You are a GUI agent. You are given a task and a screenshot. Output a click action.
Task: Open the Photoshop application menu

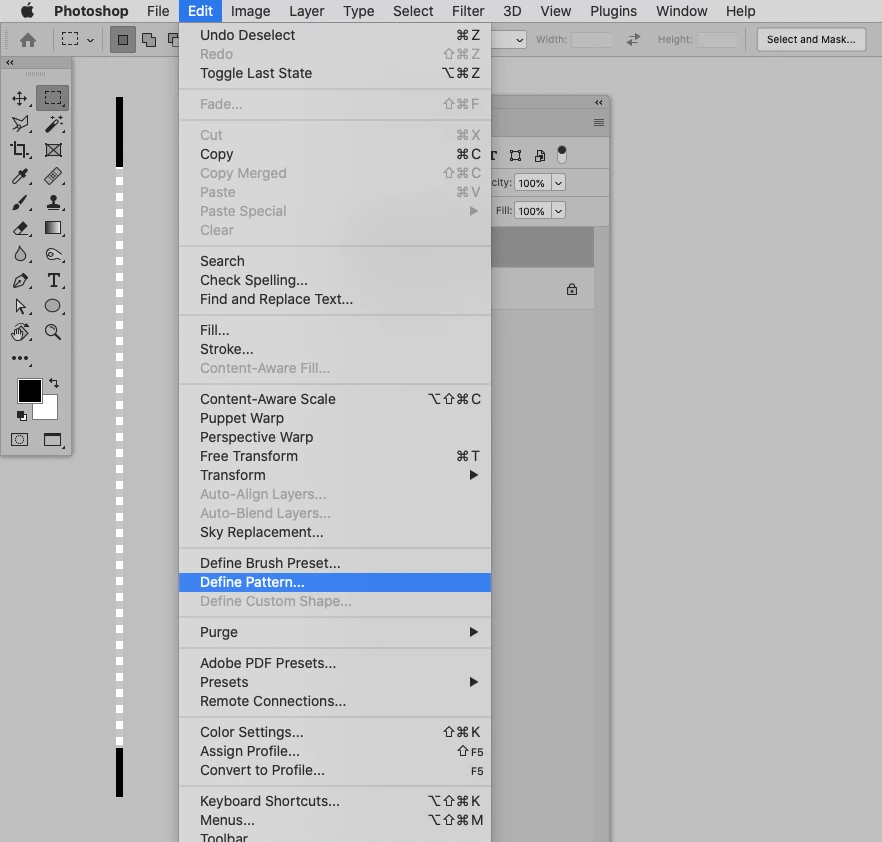click(91, 11)
